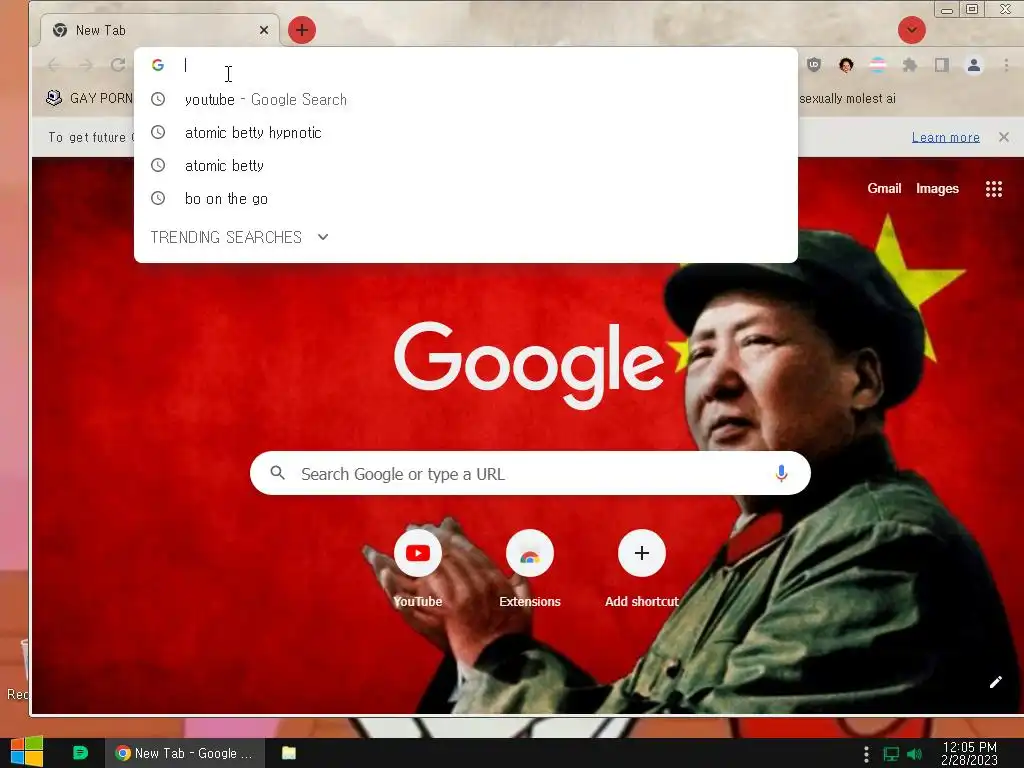Close the New Tab tab
Screen dimensions: 1024x768
[264, 30]
